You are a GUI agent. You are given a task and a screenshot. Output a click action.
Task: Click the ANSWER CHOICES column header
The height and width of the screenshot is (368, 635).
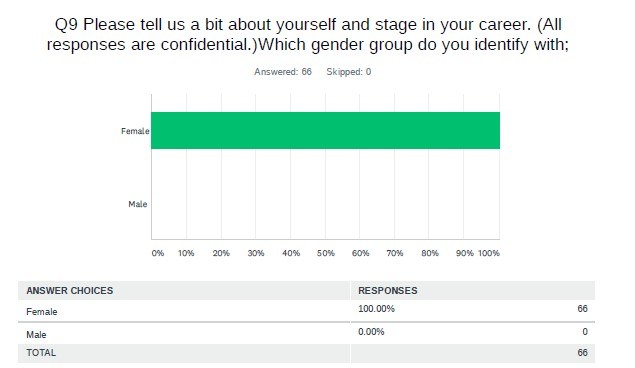[70, 291]
